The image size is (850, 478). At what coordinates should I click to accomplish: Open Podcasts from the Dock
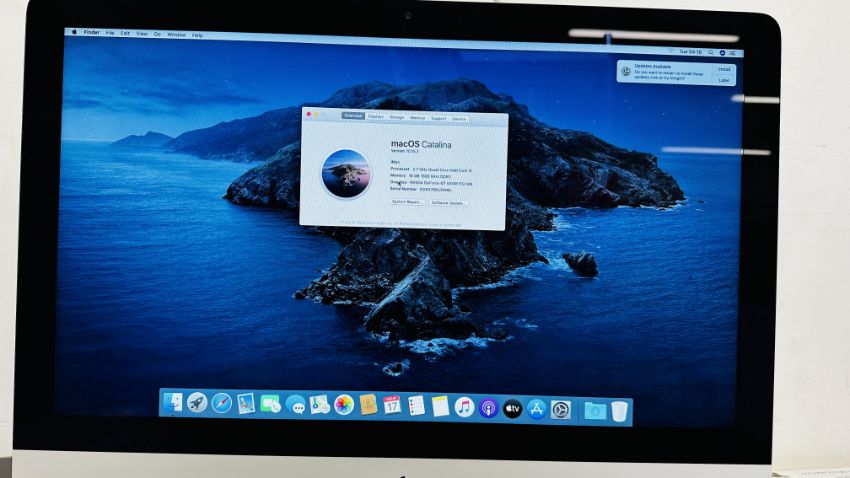click(488, 408)
